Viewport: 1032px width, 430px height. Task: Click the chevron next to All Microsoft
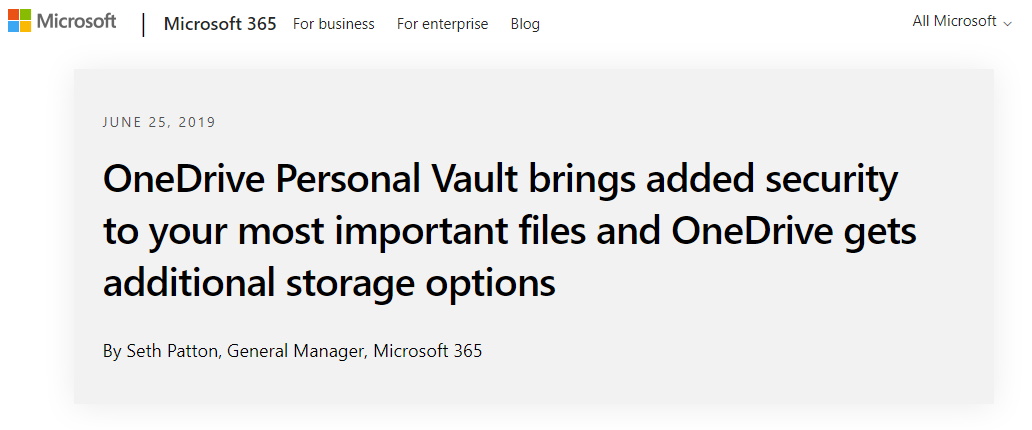[1007, 24]
